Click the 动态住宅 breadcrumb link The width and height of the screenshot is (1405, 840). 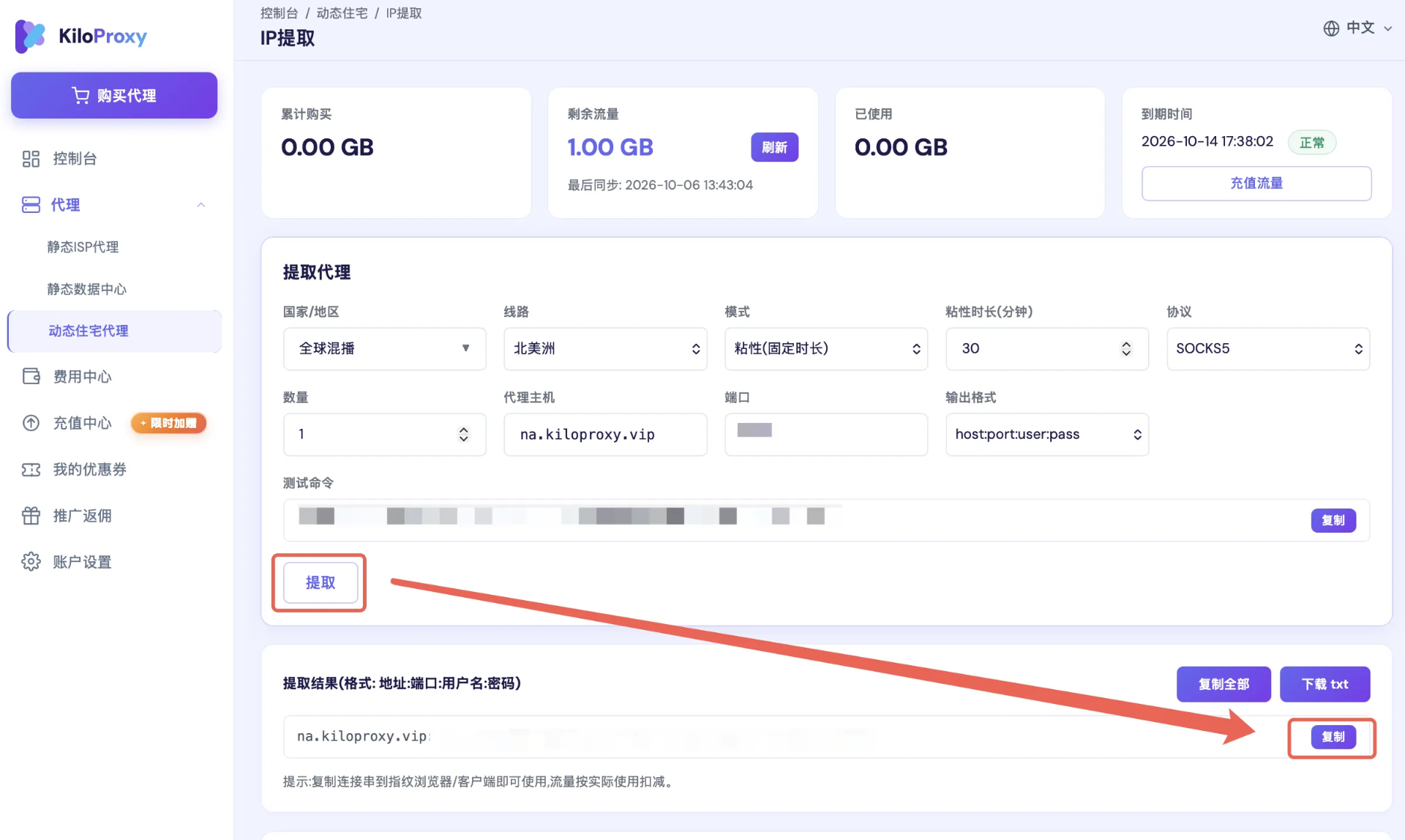point(342,13)
